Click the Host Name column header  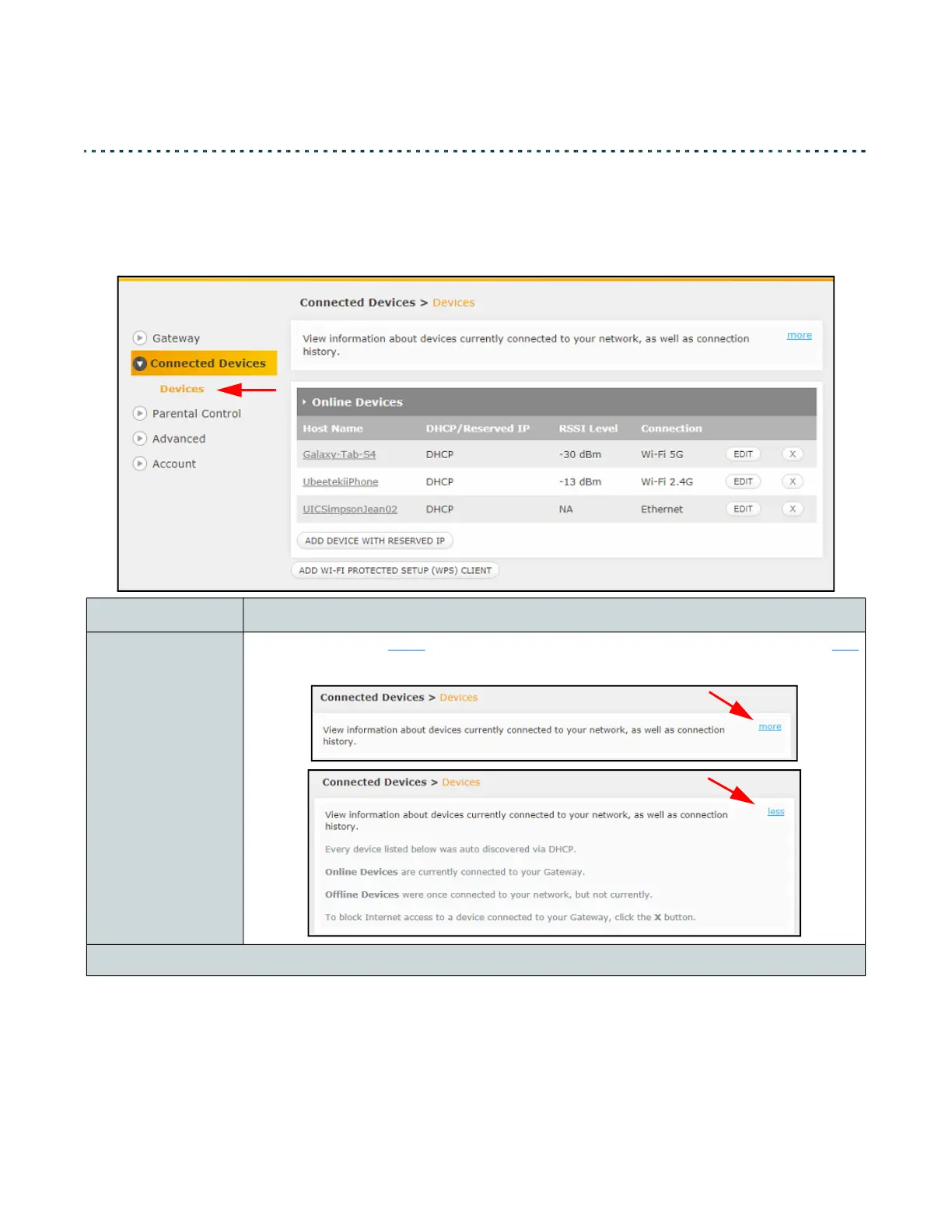click(x=333, y=429)
